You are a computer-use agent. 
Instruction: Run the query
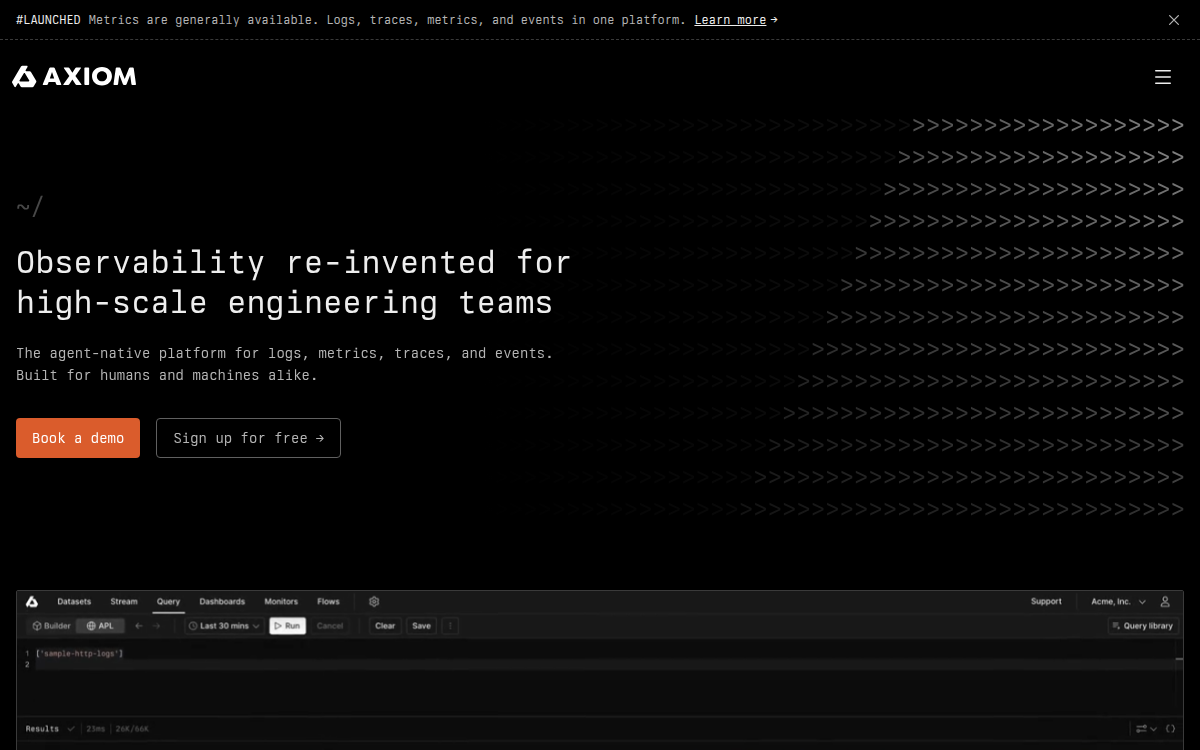tap(287, 626)
